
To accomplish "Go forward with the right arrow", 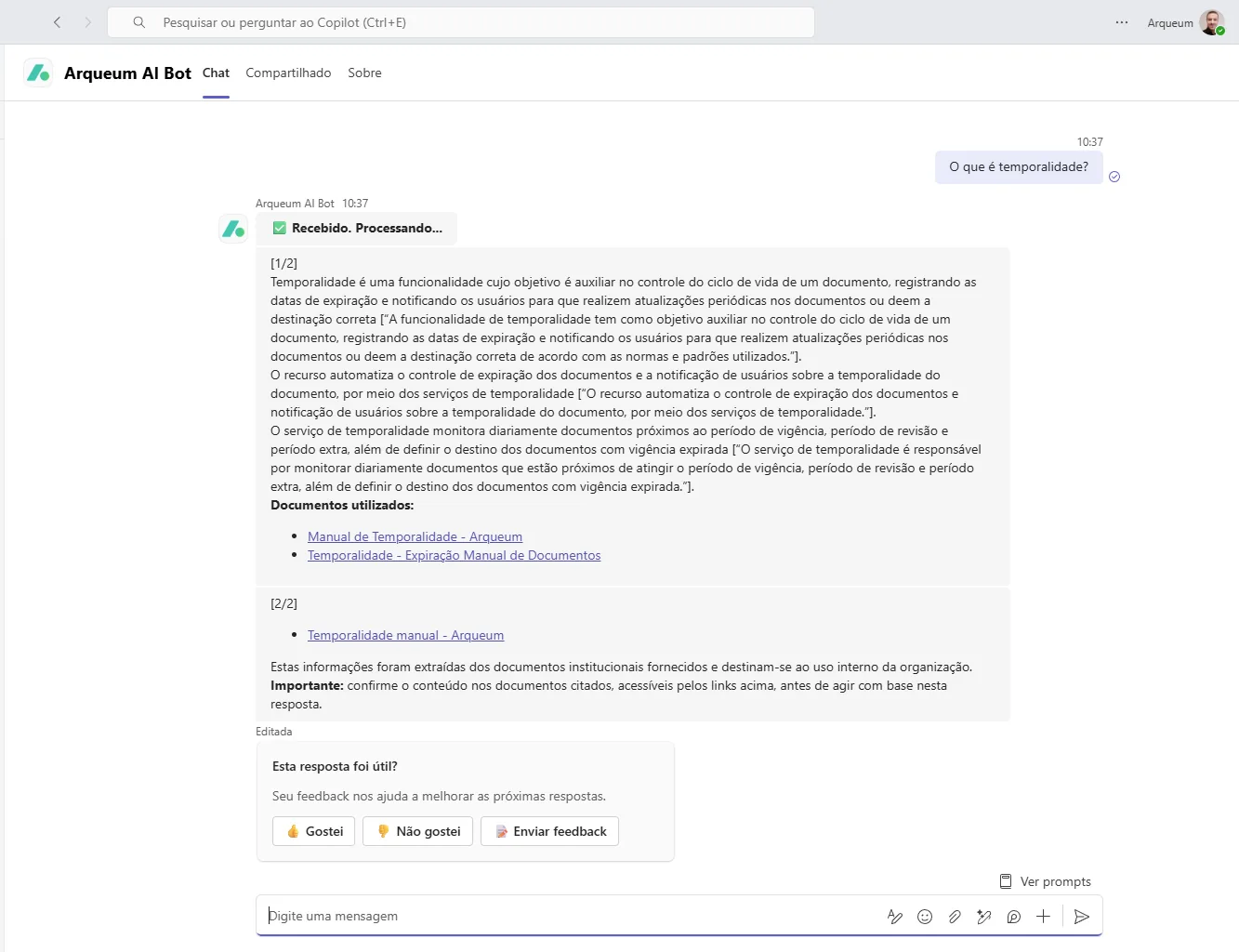I will (x=88, y=22).
